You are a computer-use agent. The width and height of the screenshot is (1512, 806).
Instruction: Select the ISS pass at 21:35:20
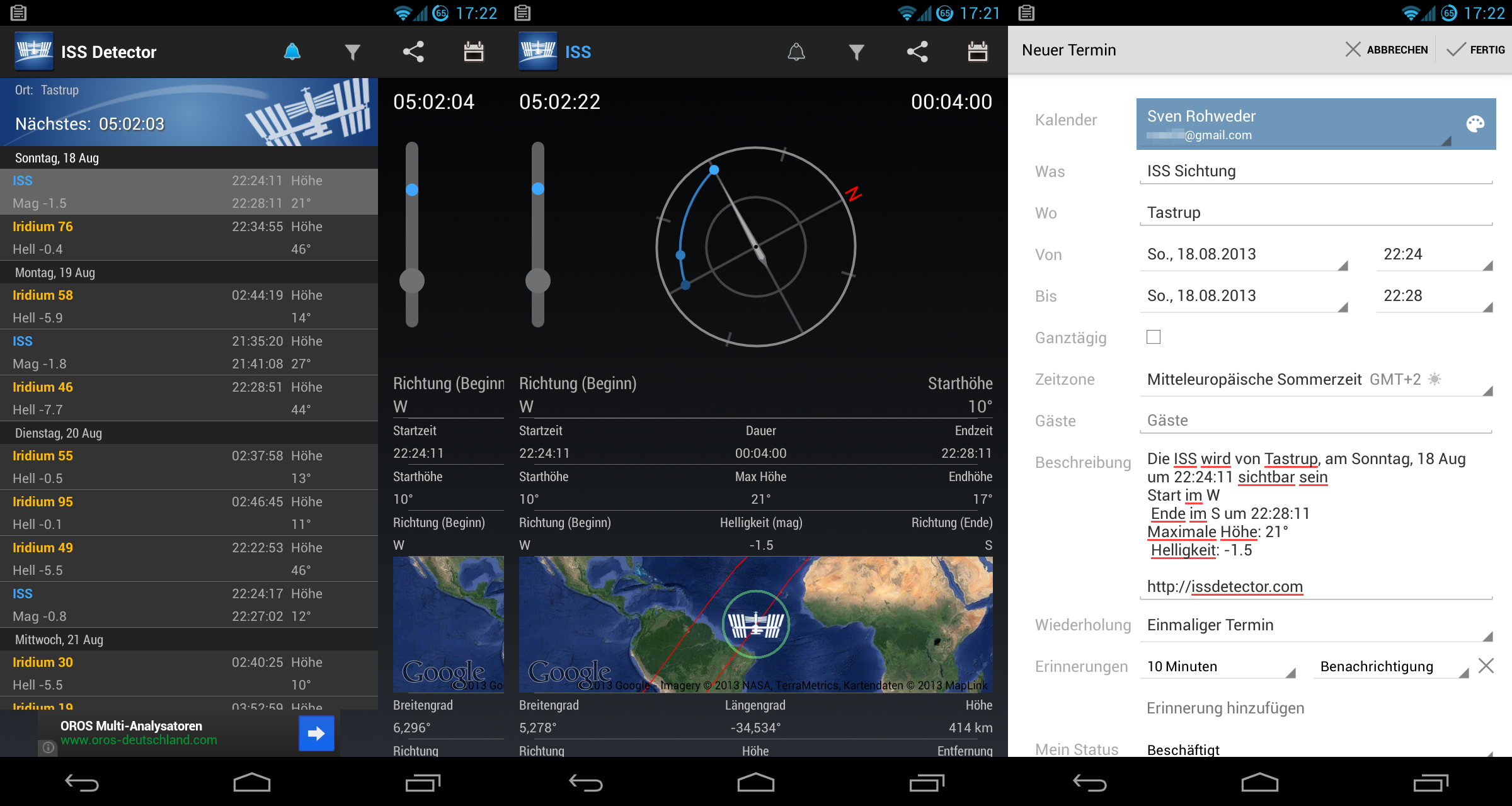coord(189,353)
